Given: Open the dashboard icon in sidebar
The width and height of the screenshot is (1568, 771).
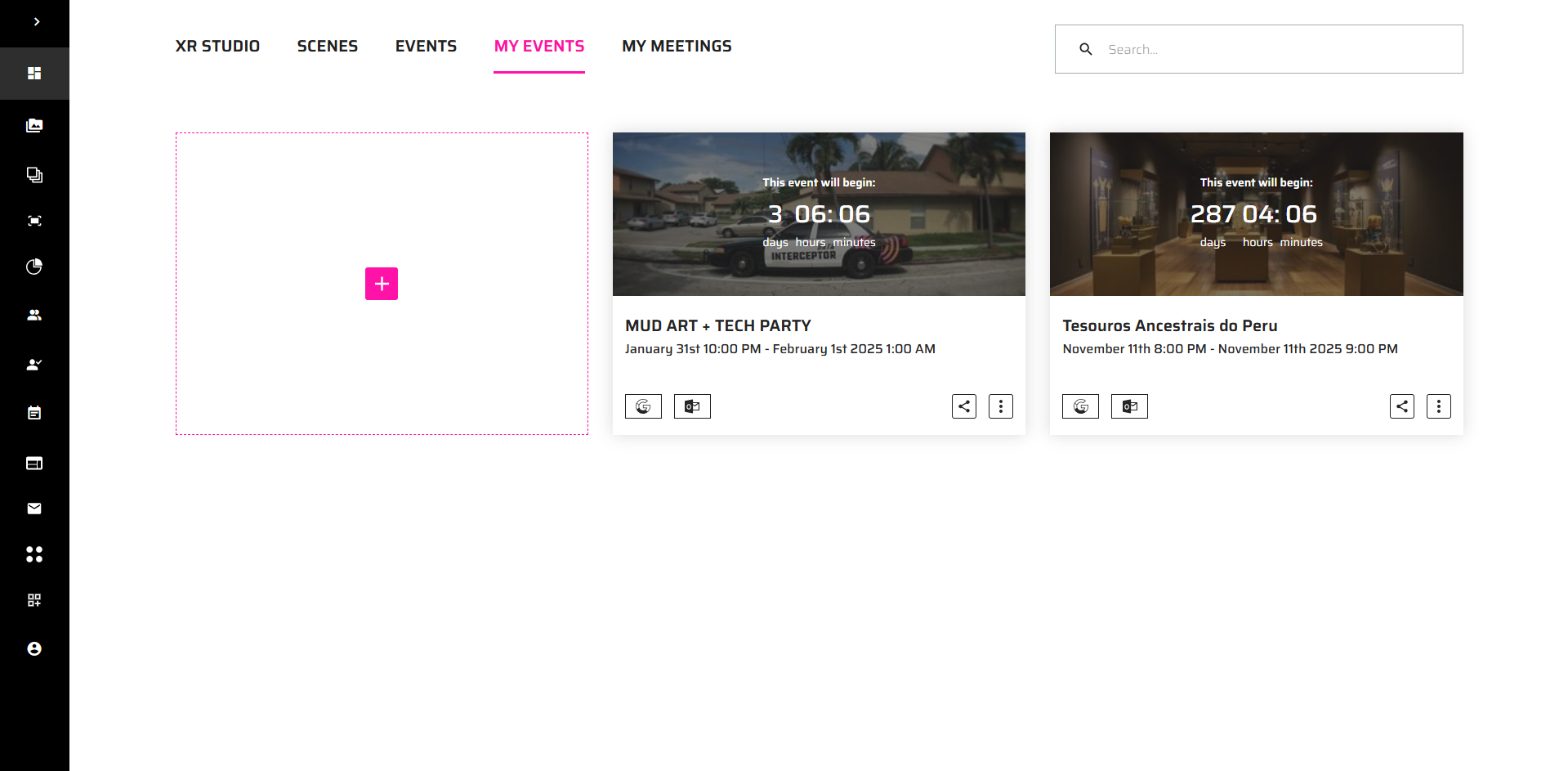Looking at the screenshot, I should point(34,74).
